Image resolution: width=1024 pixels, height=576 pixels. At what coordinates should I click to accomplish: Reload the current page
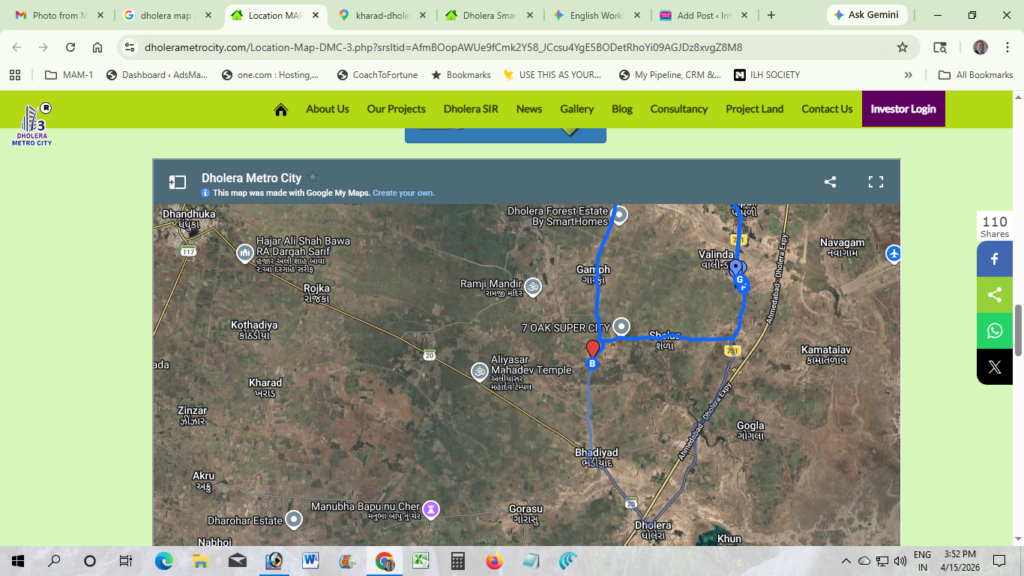pos(70,47)
